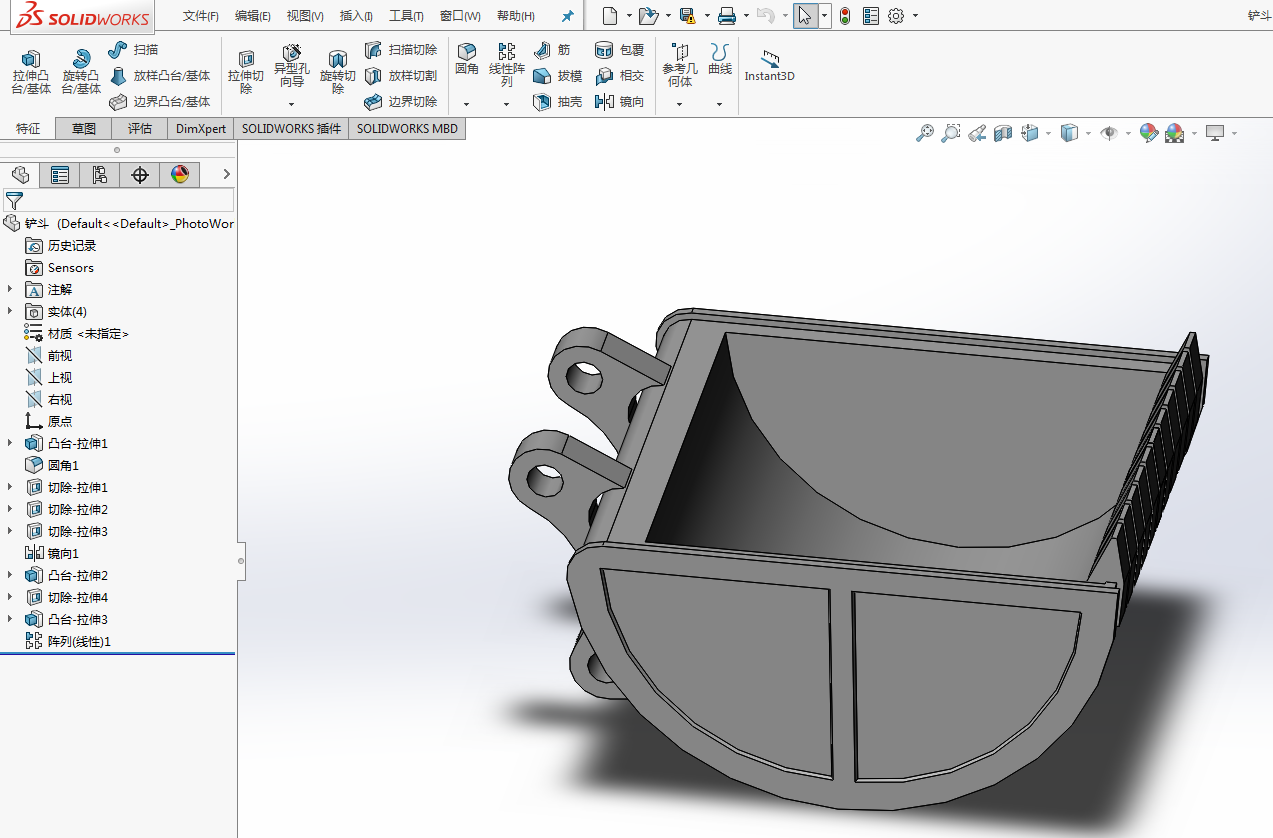Open the dropdown arrow under 线性阵列
1273x838 pixels.
click(507, 104)
